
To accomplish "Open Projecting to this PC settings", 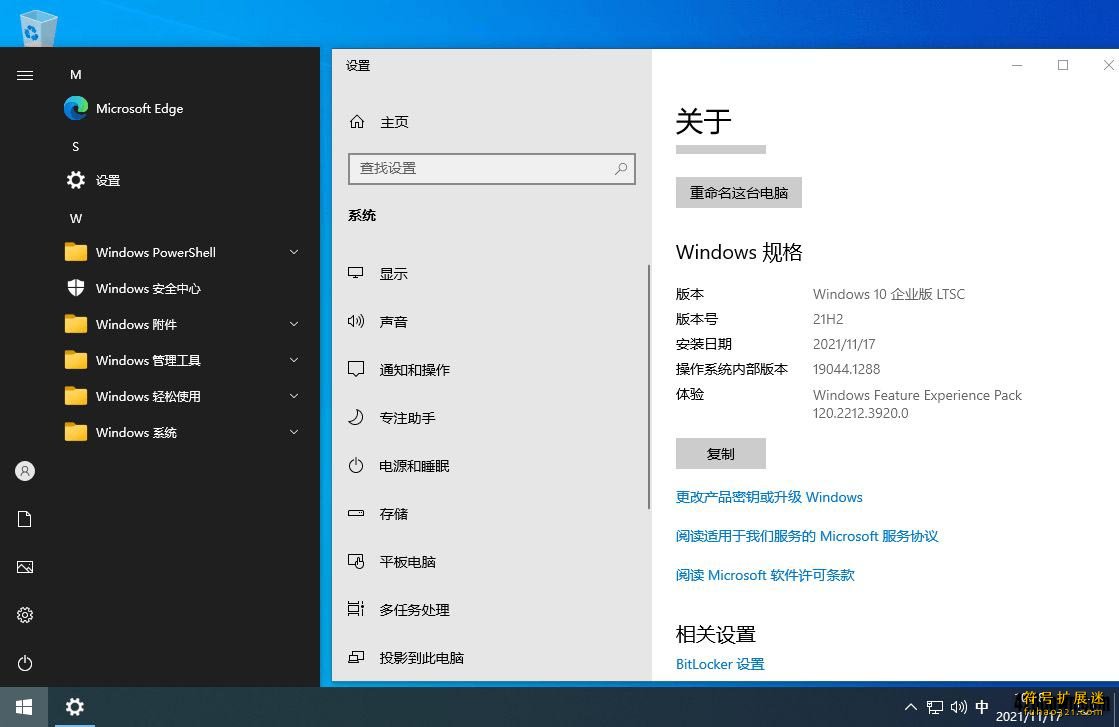I will pos(420,657).
